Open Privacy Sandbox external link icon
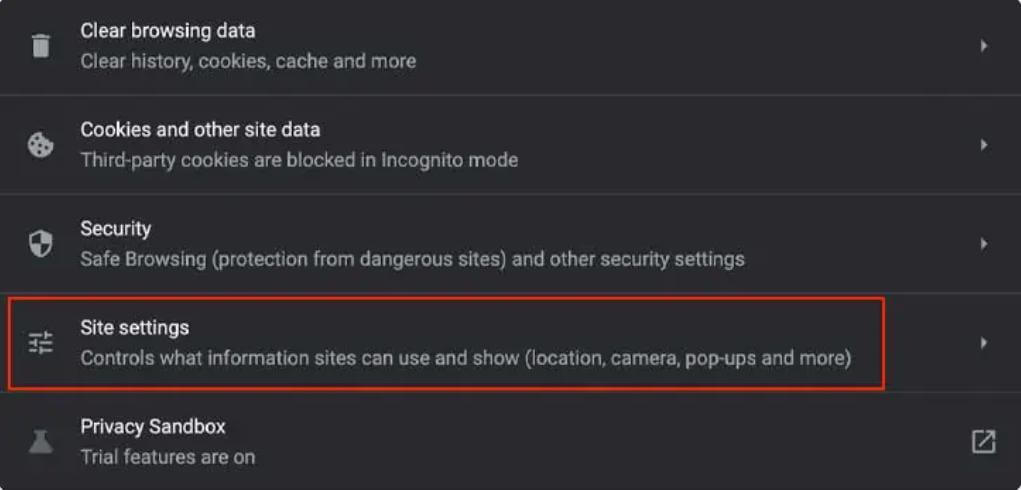The image size is (1021, 490). tap(983, 441)
